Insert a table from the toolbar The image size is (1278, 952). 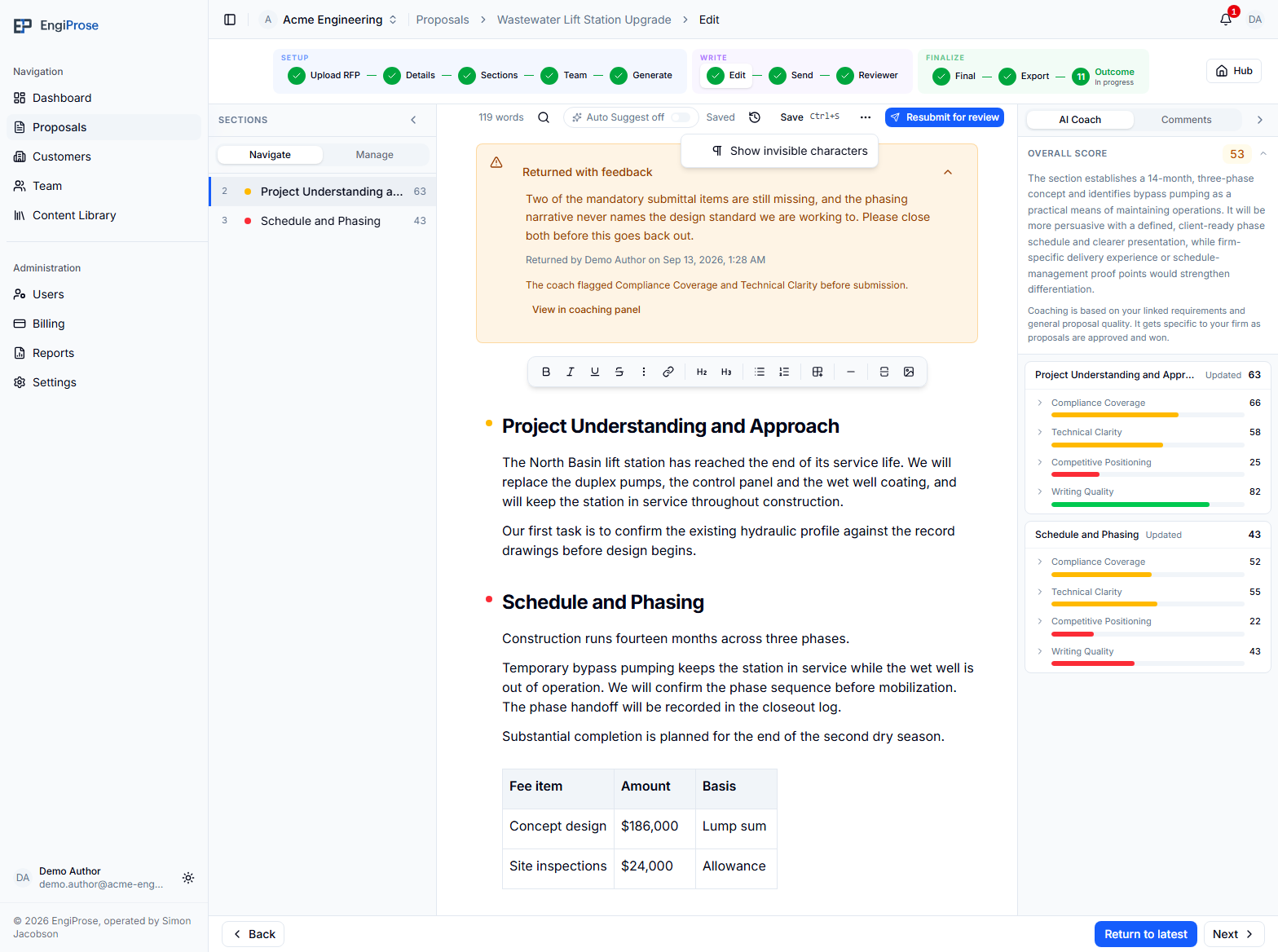pyautogui.click(x=817, y=372)
